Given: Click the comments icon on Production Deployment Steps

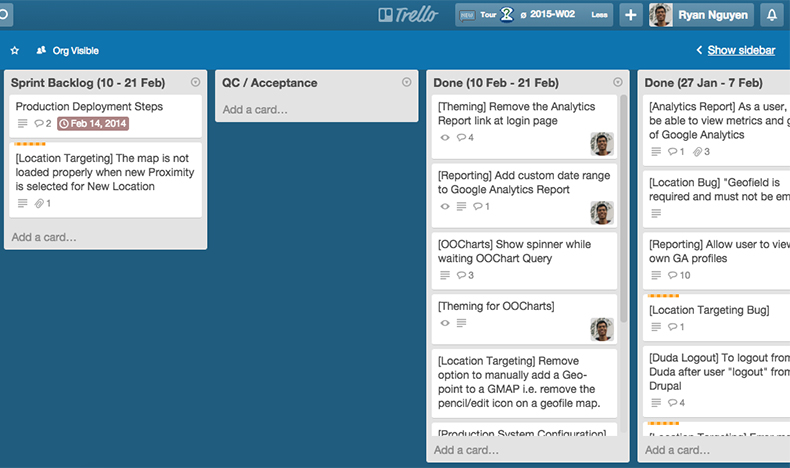Looking at the screenshot, I should 42,123.
